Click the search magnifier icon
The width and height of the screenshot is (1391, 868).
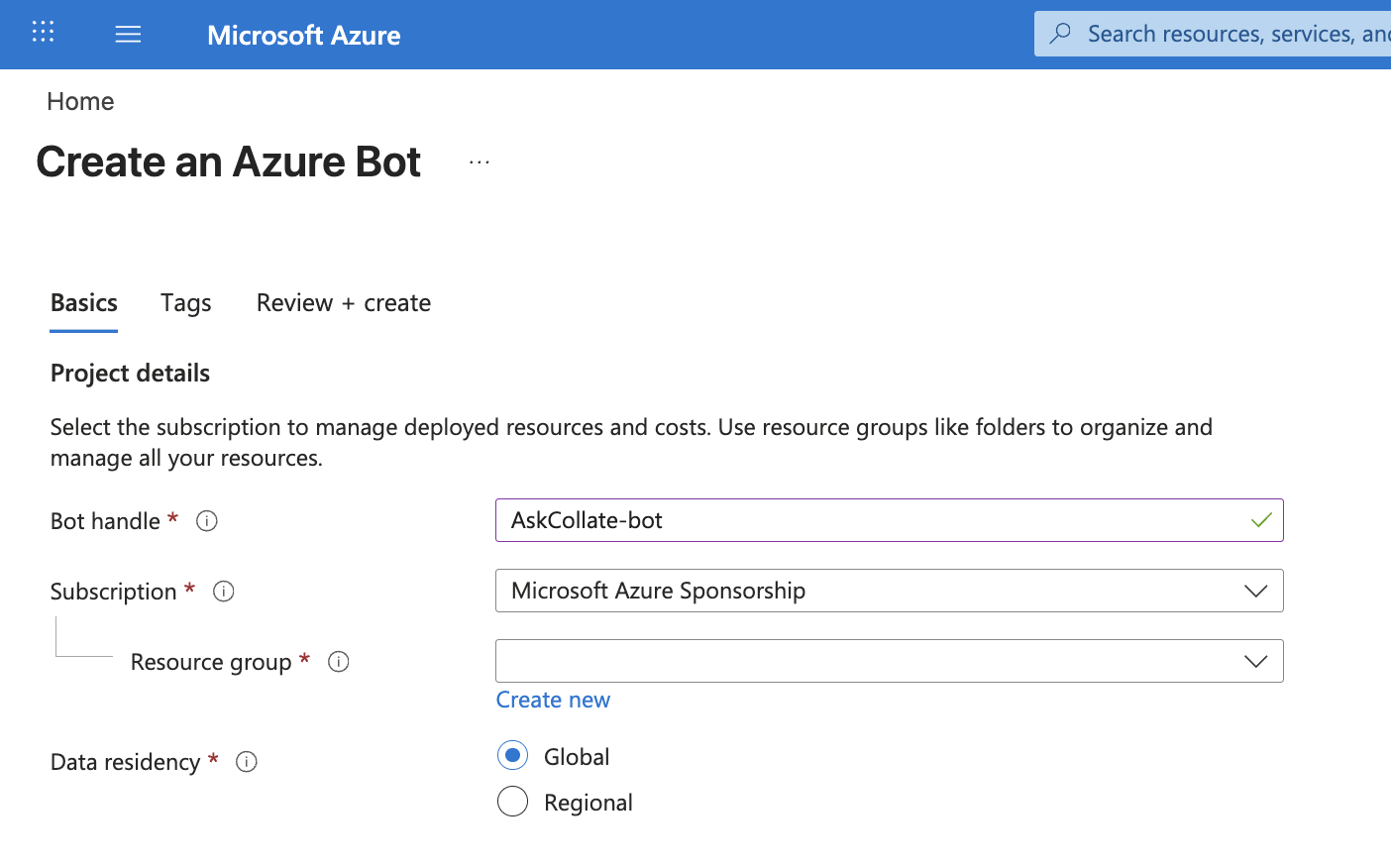pyautogui.click(x=1060, y=34)
